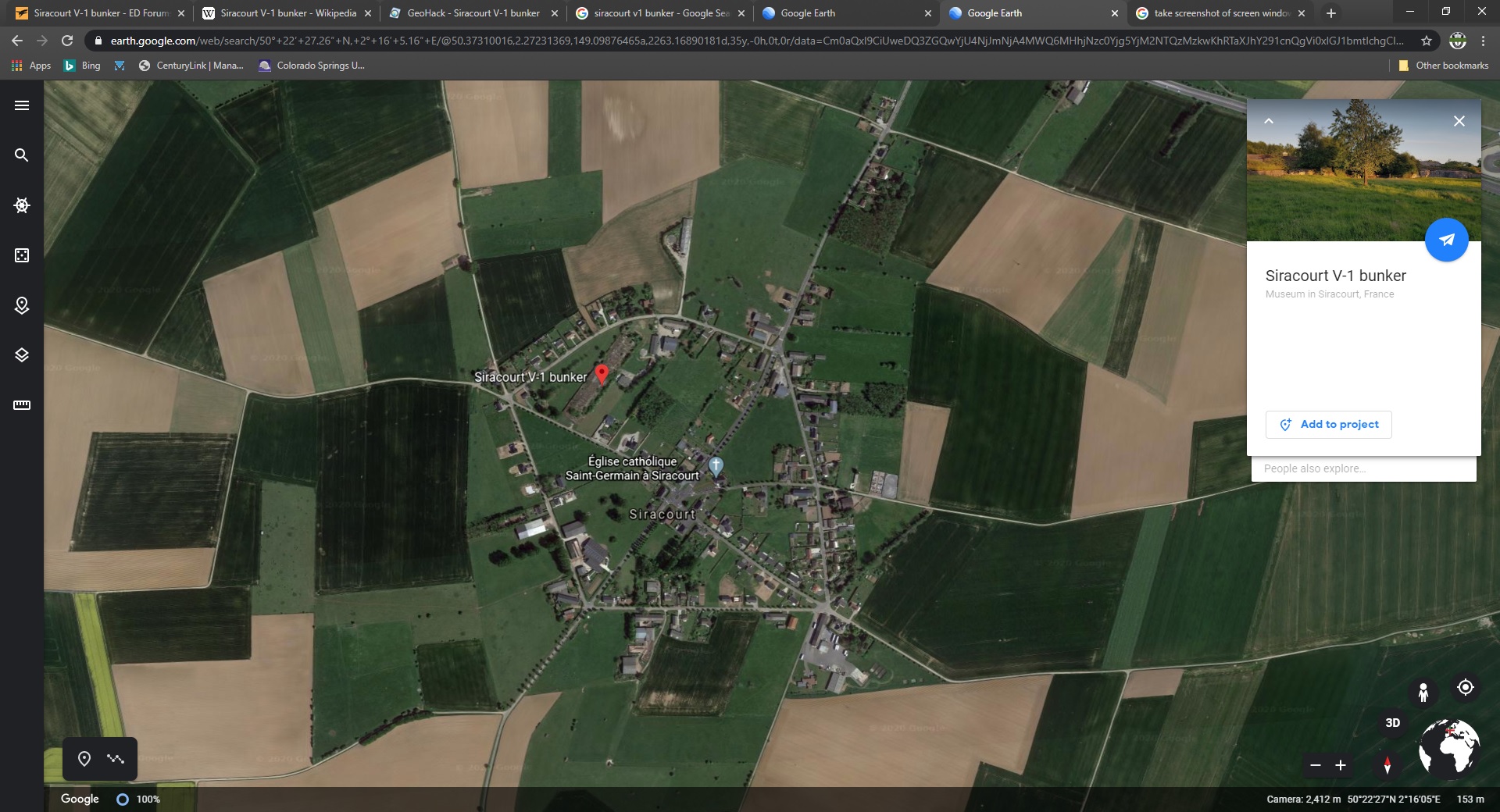Open Apps bookmark shortcut
The image size is (1500, 812).
click(x=31, y=66)
